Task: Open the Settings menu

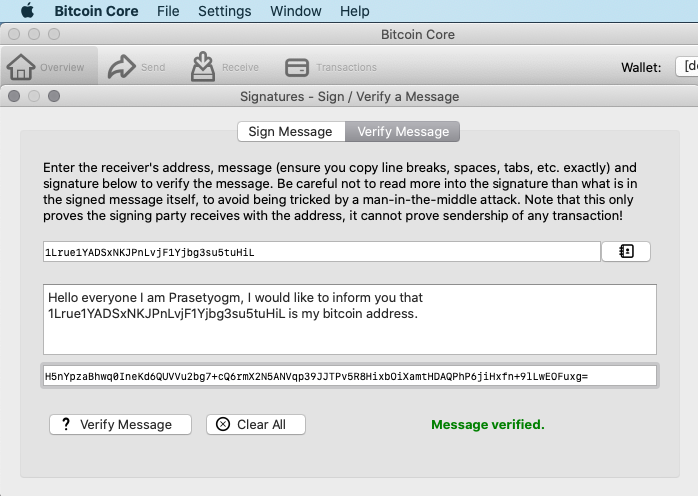Action: tap(224, 11)
